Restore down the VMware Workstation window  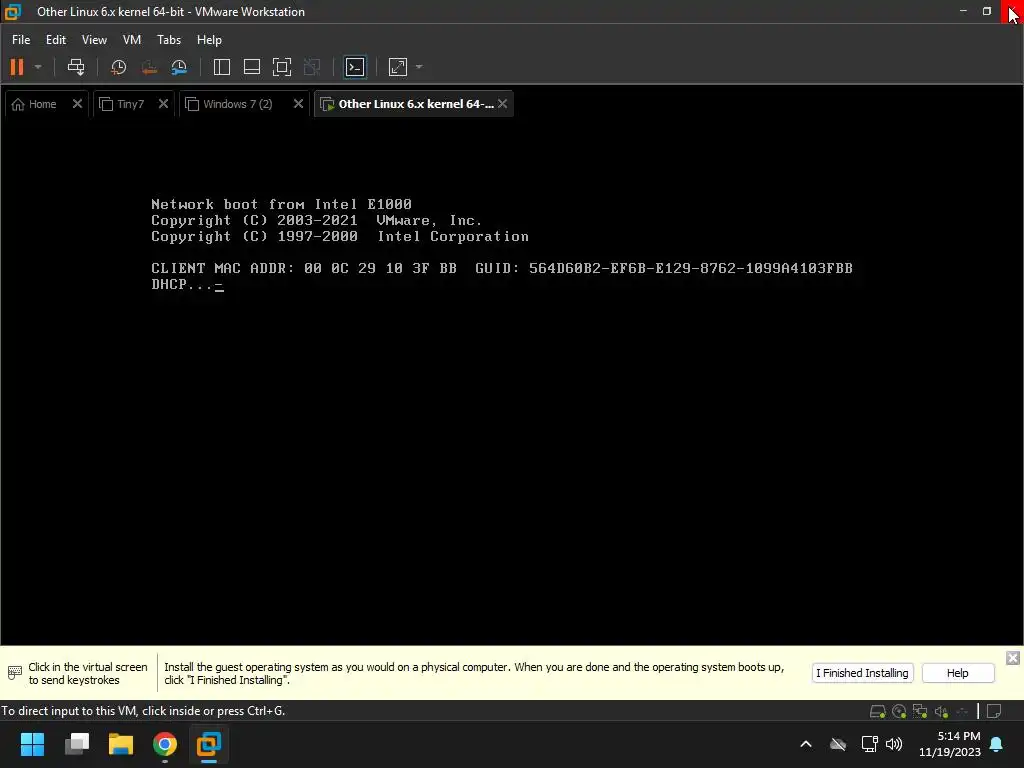tap(987, 11)
